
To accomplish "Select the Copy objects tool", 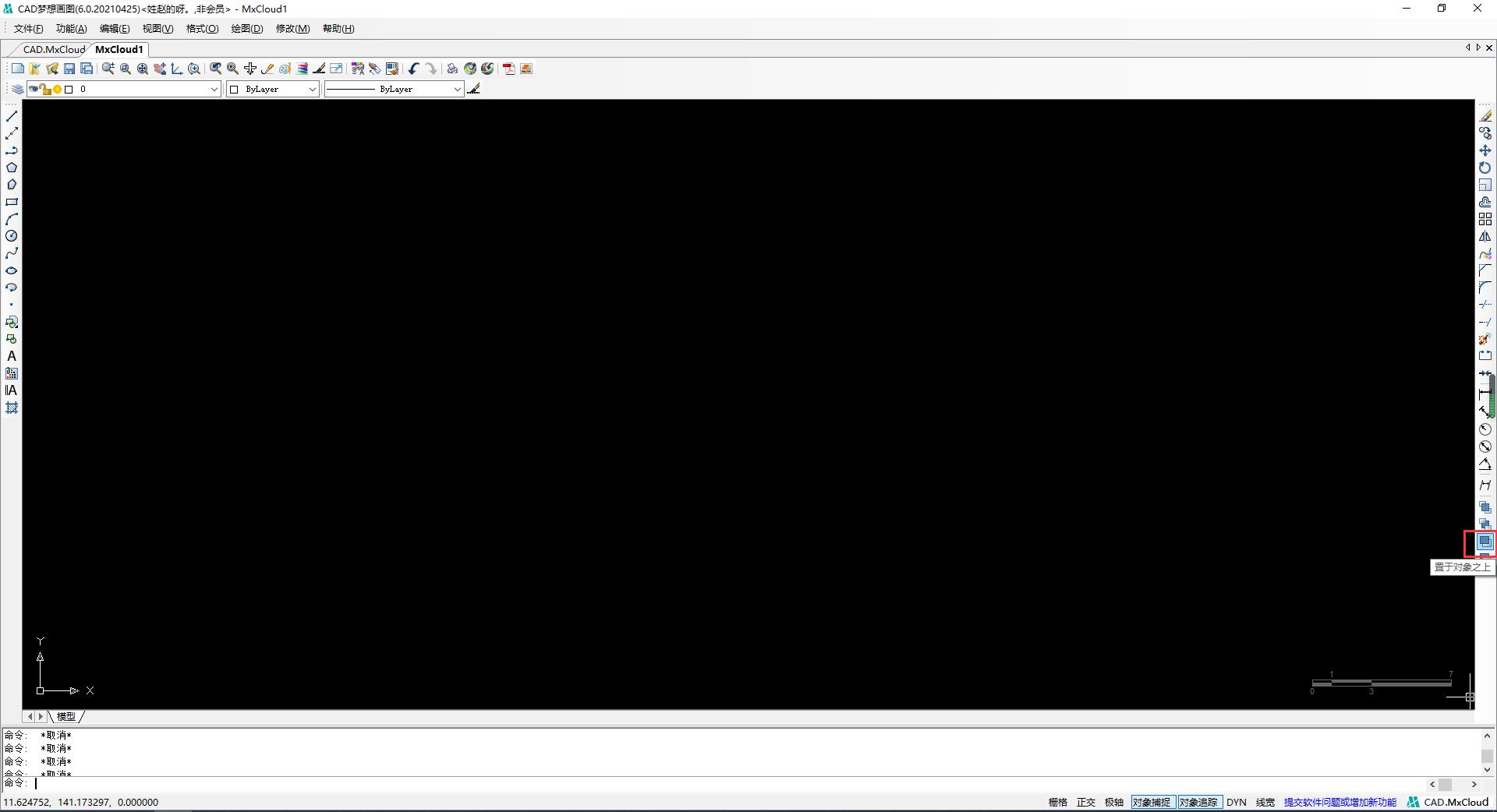I will [1485, 133].
